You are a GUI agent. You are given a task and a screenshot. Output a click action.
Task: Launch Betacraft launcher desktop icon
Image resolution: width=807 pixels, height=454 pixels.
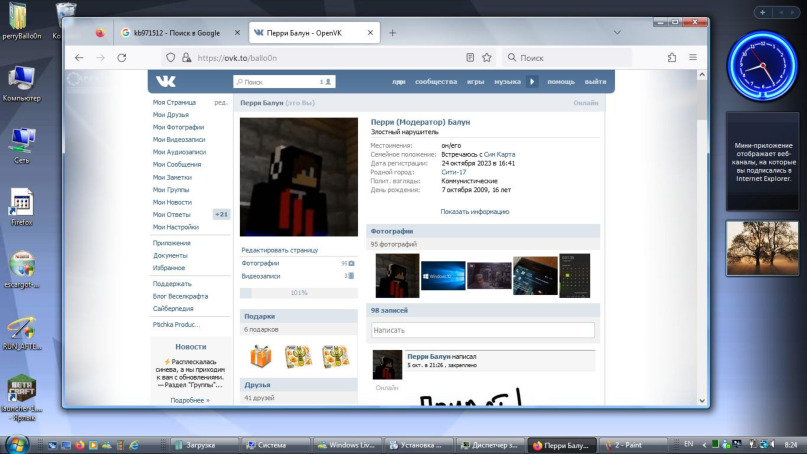coord(21,388)
